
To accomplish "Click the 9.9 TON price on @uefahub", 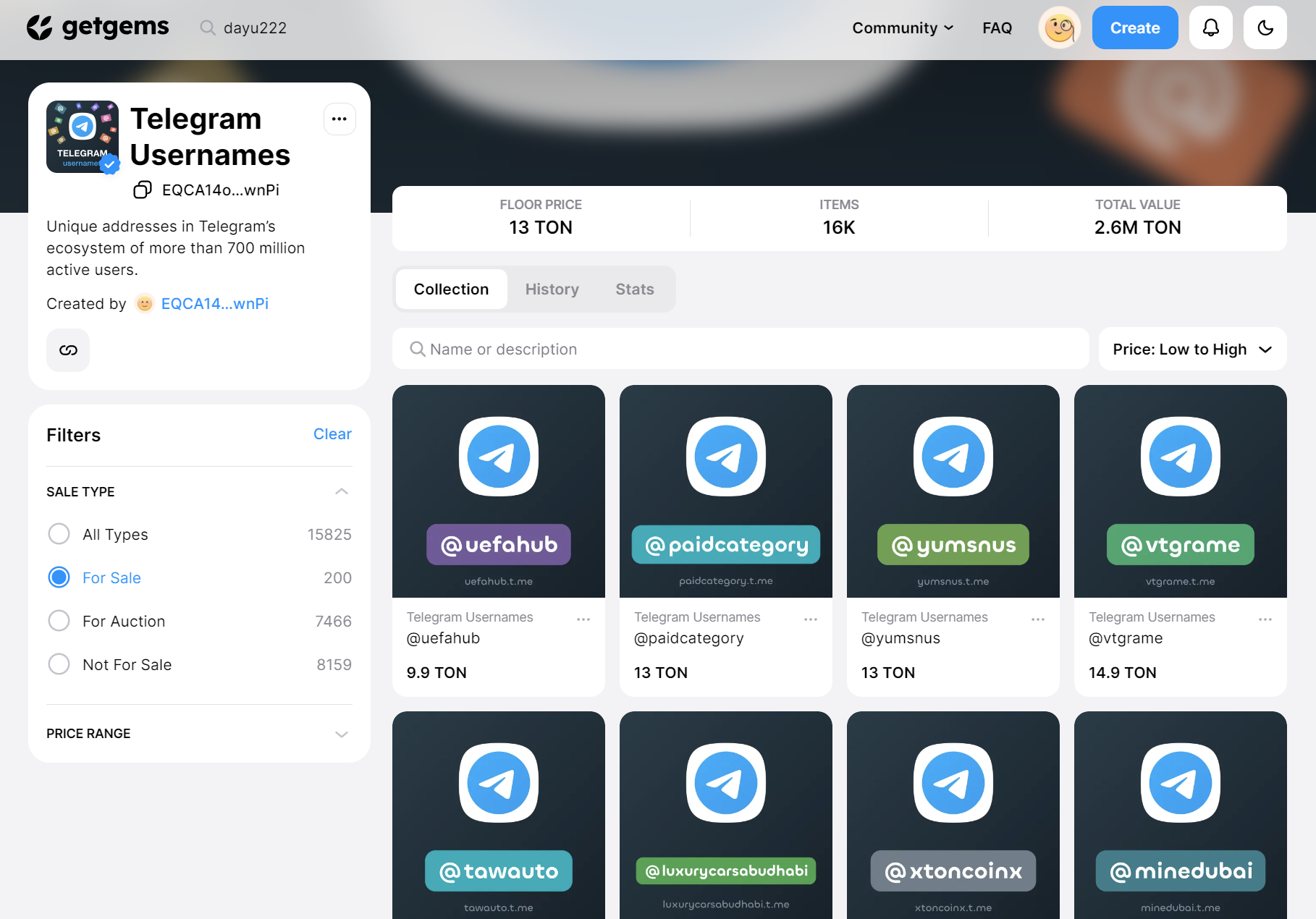I will point(436,672).
